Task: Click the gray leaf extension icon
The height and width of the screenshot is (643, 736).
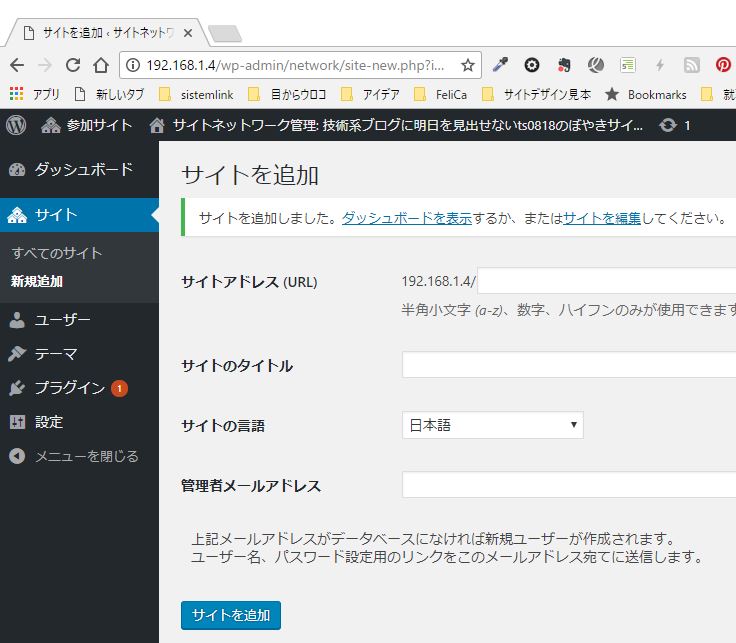Action: pyautogui.click(x=596, y=65)
